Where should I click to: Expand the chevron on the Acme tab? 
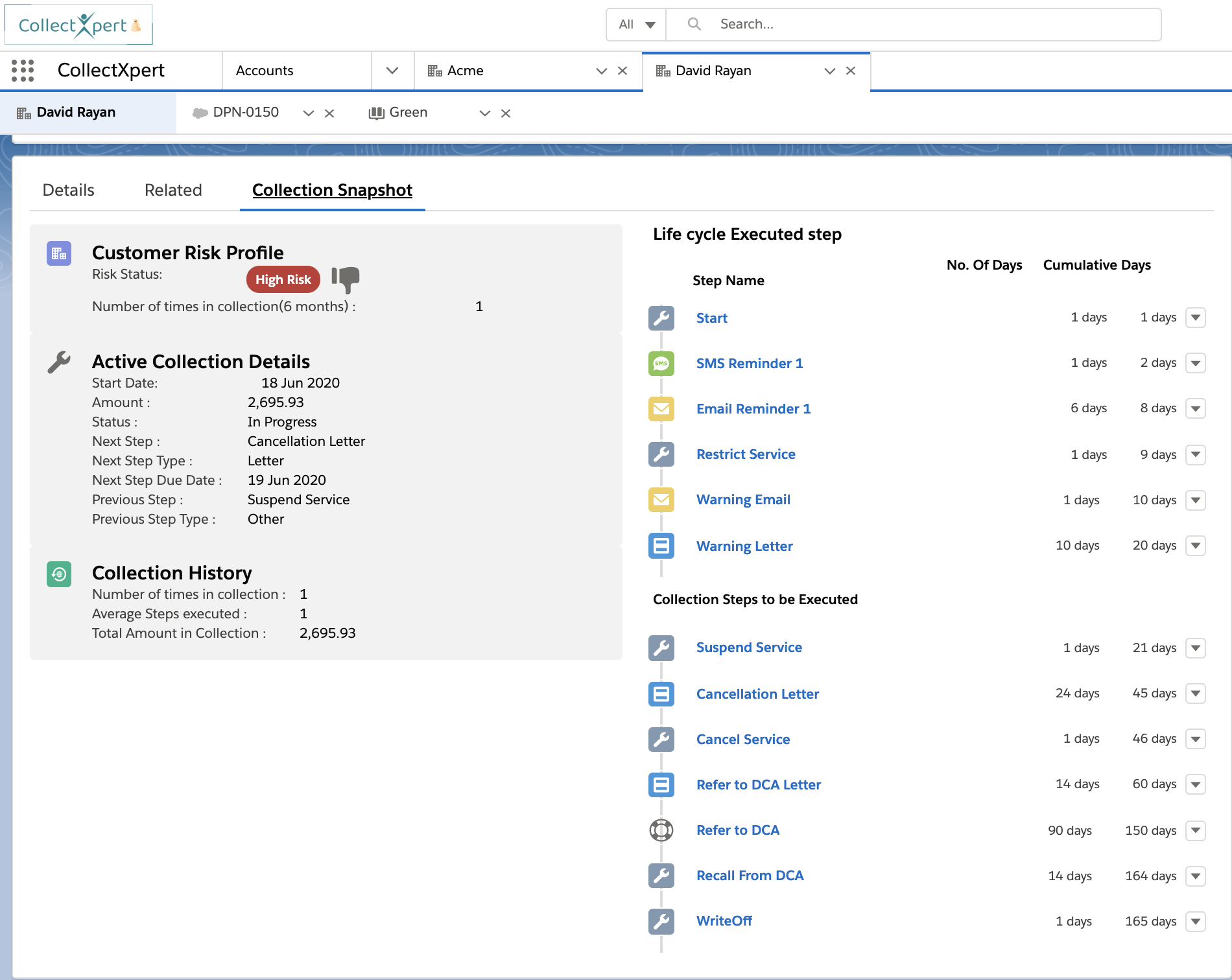tap(600, 71)
